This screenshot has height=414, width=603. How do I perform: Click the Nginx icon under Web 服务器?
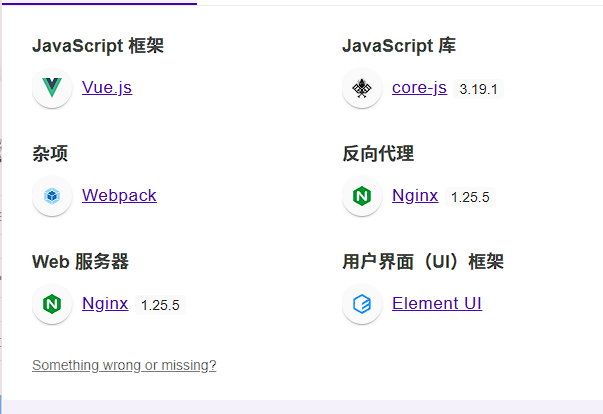[52, 304]
